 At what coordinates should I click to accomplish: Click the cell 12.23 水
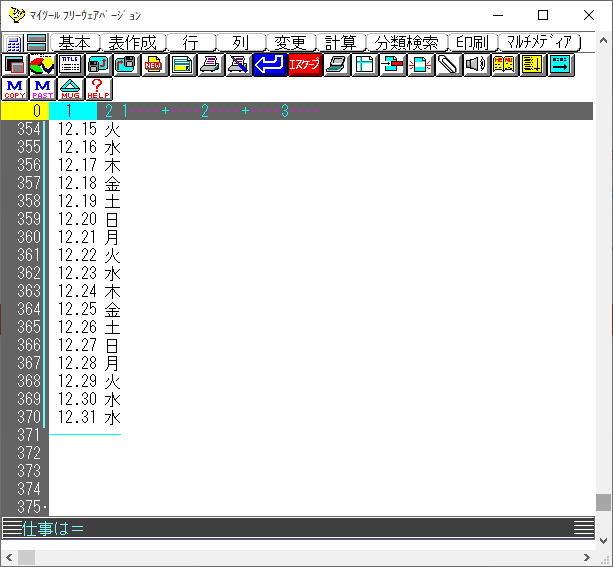coord(89,273)
